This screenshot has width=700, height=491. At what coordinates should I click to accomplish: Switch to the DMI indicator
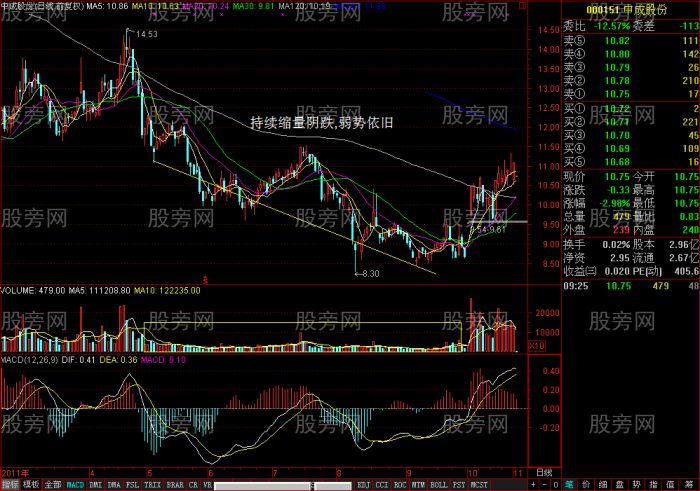coord(96,485)
